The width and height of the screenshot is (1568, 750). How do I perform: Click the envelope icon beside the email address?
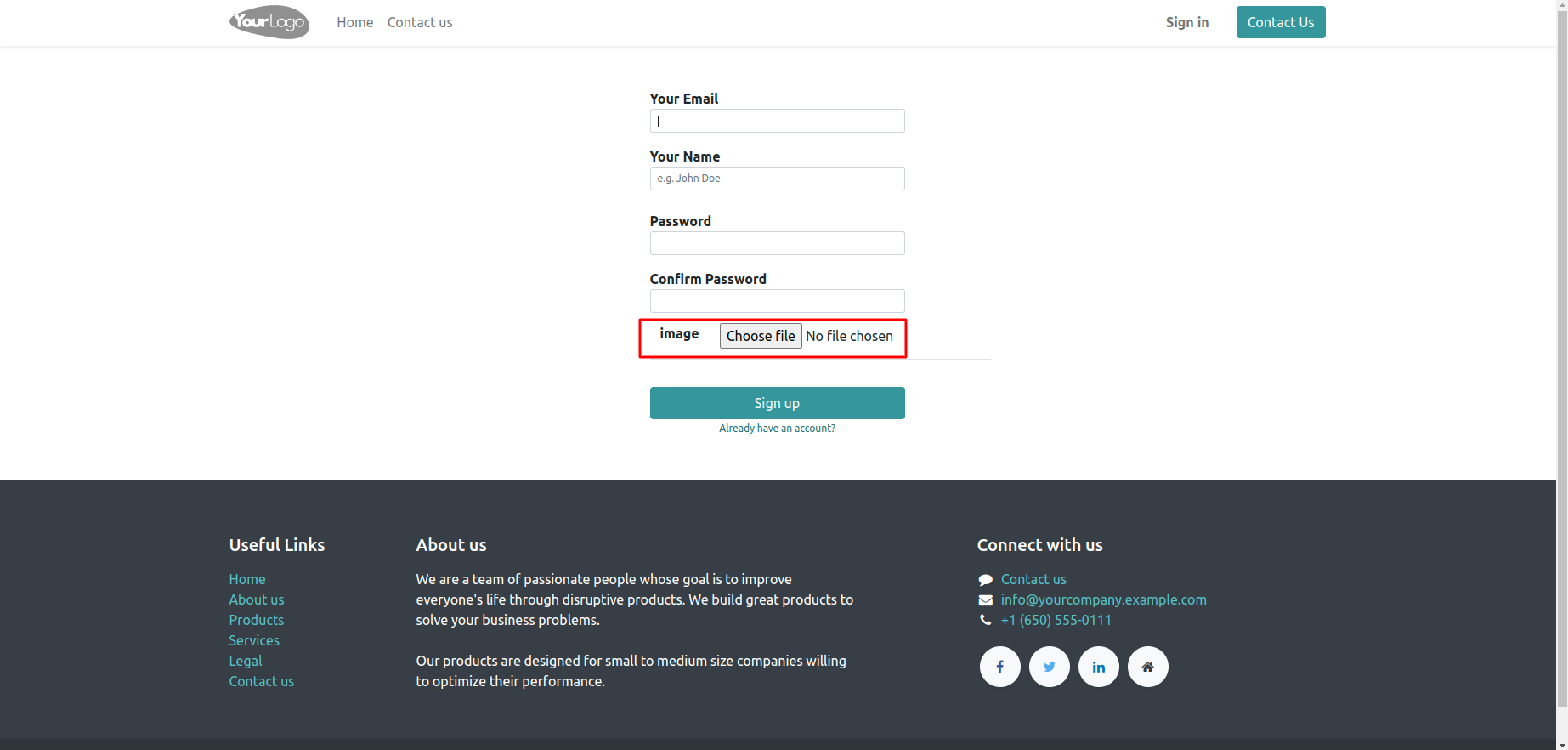pyautogui.click(x=985, y=600)
